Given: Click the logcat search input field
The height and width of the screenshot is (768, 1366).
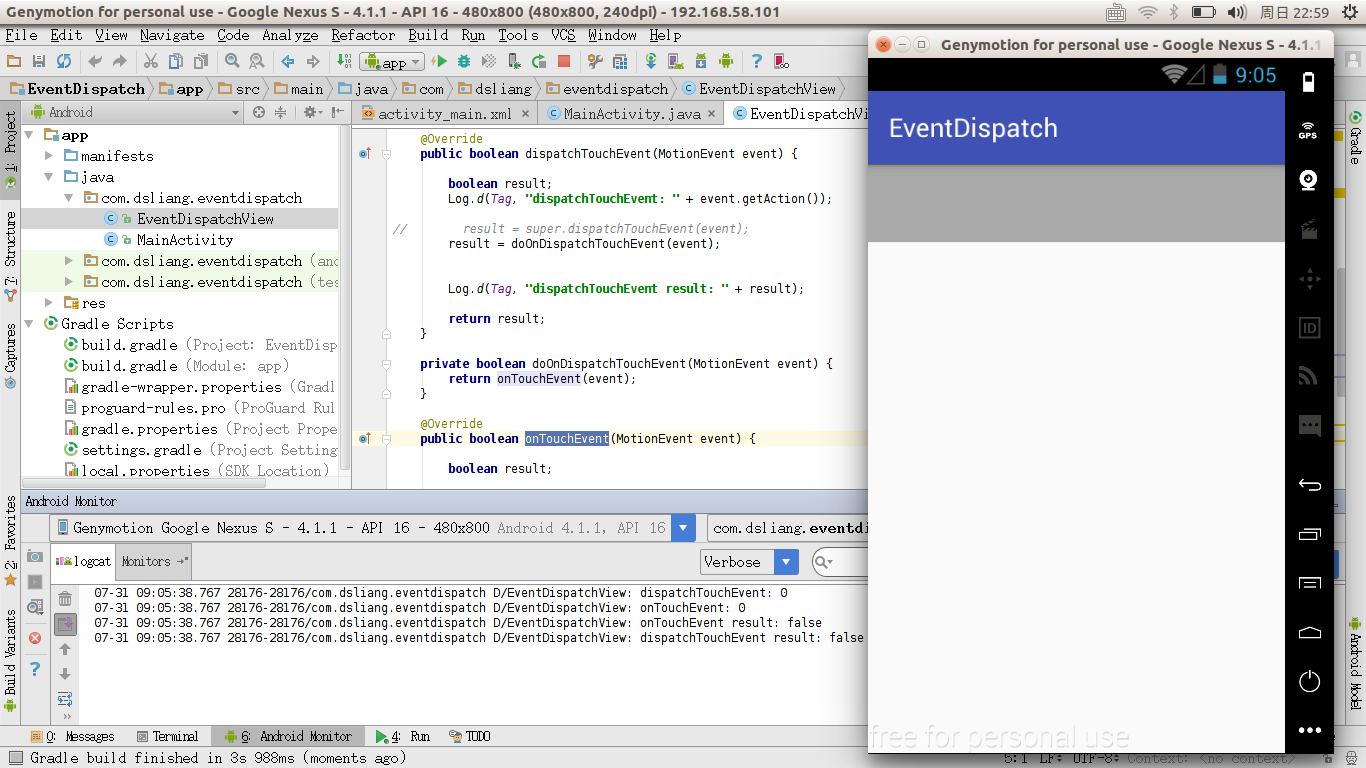Looking at the screenshot, I should 850,562.
